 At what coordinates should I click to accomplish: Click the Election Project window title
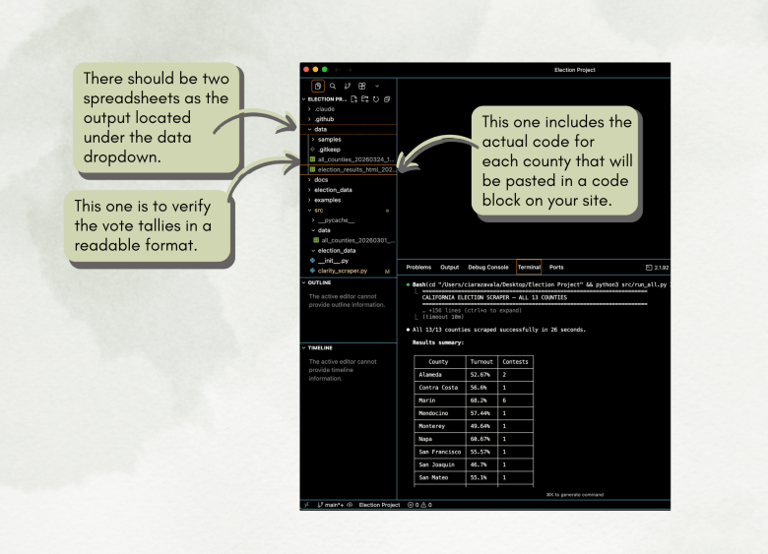575,70
